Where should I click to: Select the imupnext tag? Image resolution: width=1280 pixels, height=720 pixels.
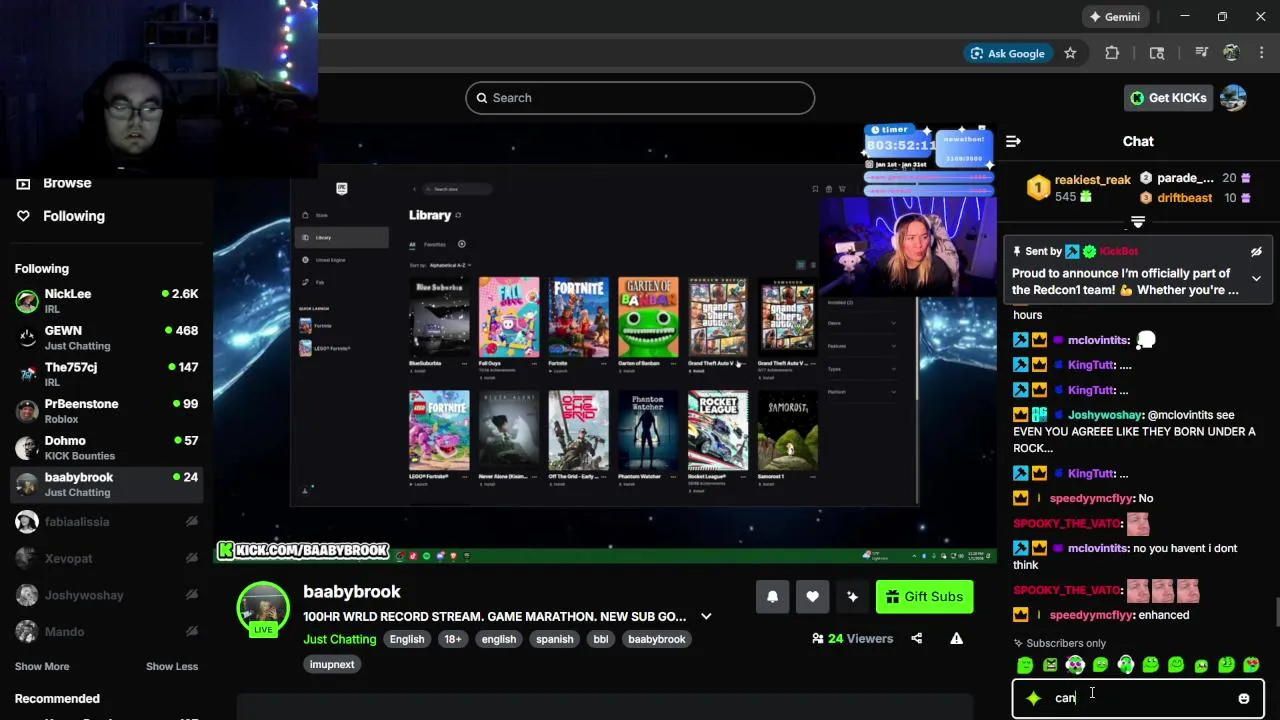(x=332, y=664)
